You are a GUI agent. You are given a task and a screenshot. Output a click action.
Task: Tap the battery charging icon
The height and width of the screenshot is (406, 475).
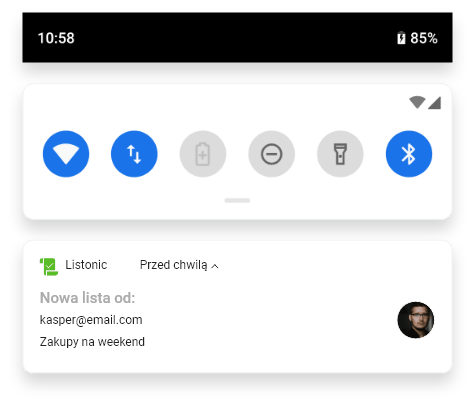click(401, 38)
